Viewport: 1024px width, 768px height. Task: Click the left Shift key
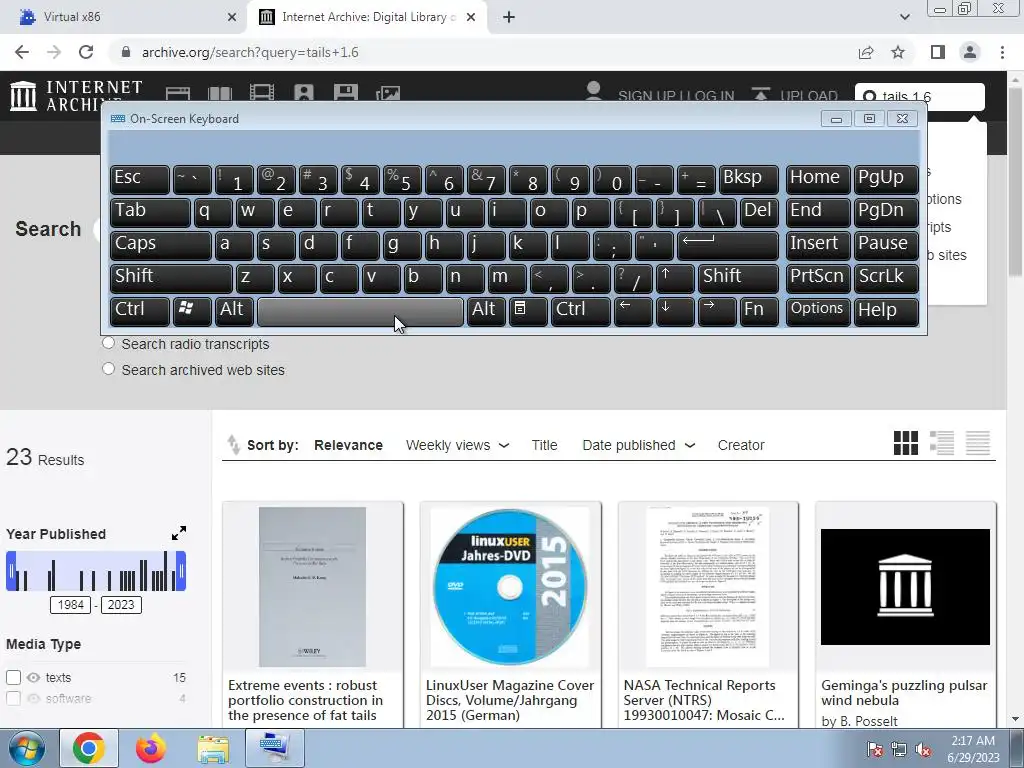point(171,278)
